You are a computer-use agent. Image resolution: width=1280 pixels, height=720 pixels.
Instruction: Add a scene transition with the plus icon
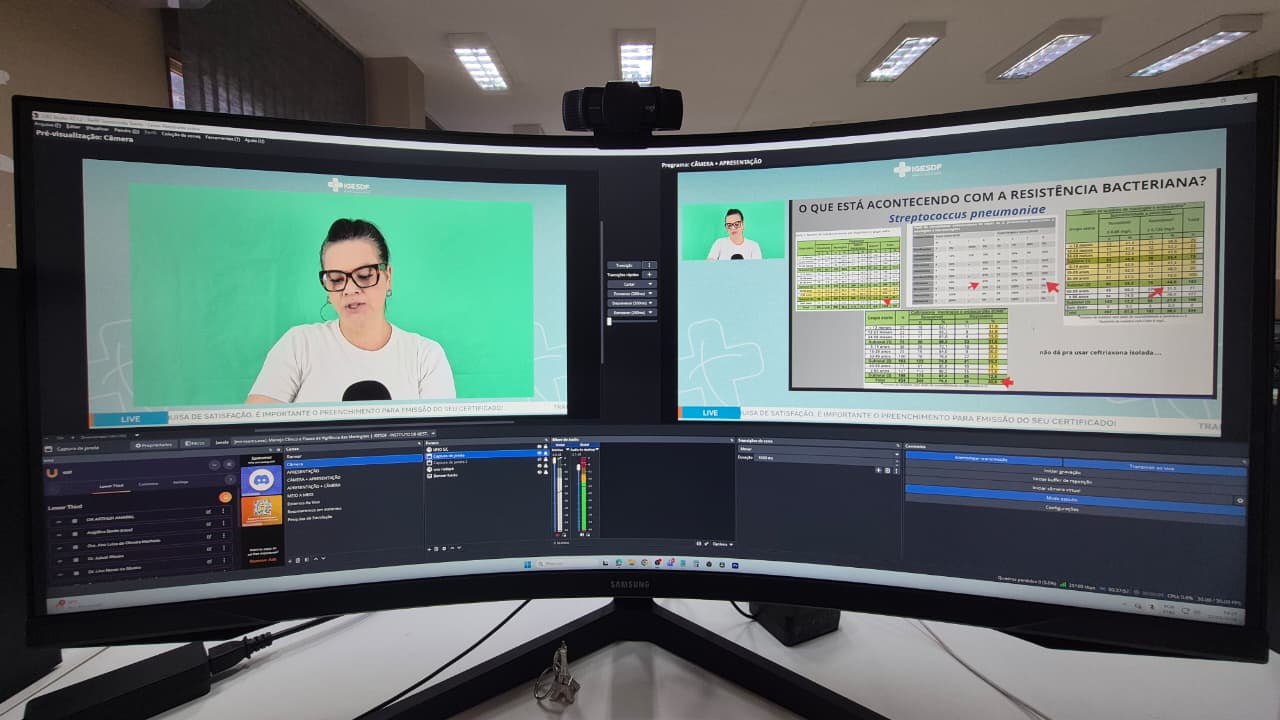(x=878, y=470)
